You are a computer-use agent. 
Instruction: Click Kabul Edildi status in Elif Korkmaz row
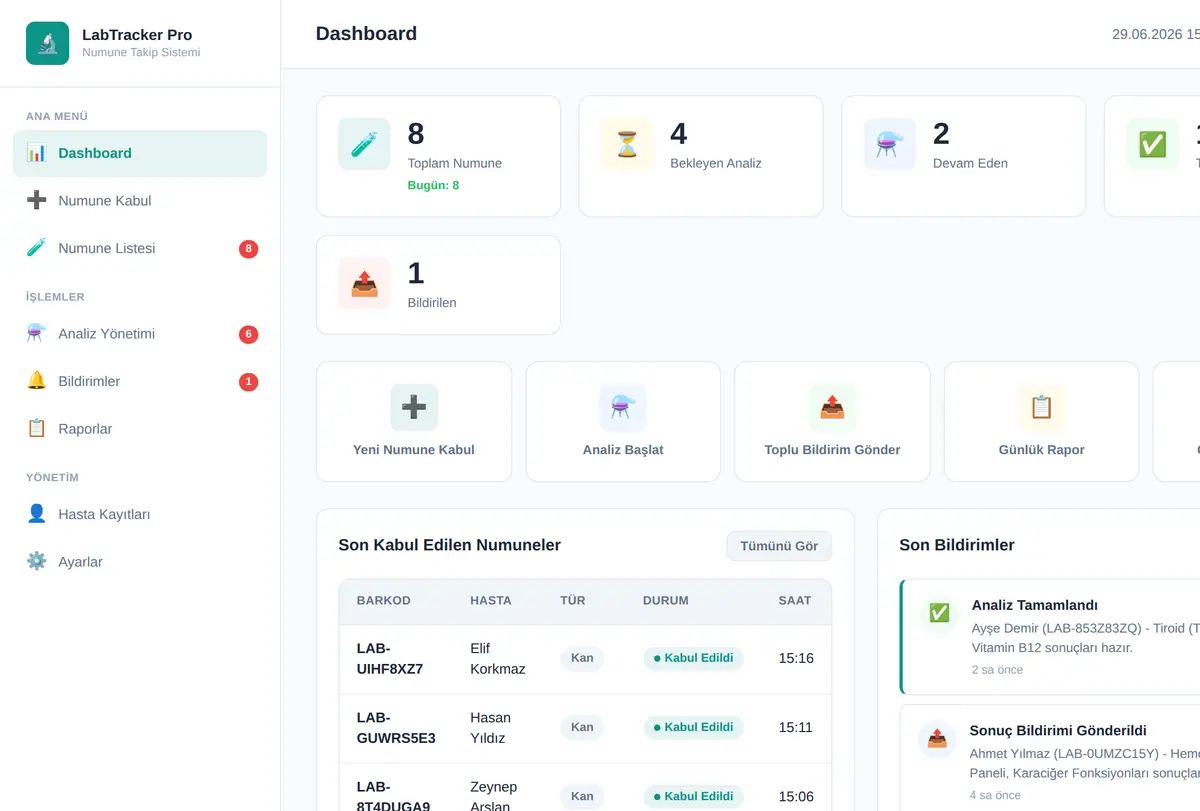click(x=693, y=658)
